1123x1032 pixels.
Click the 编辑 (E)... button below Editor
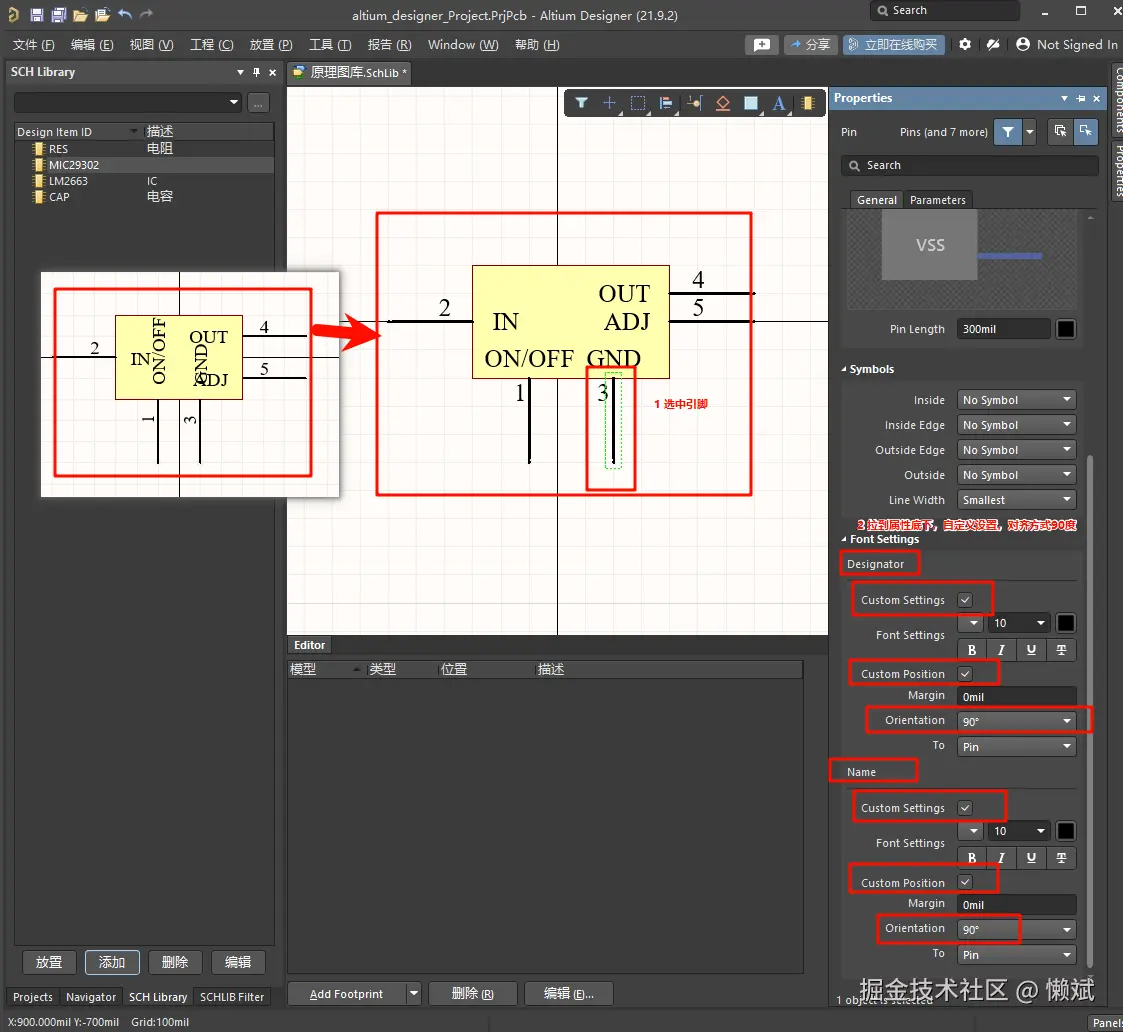coord(569,993)
